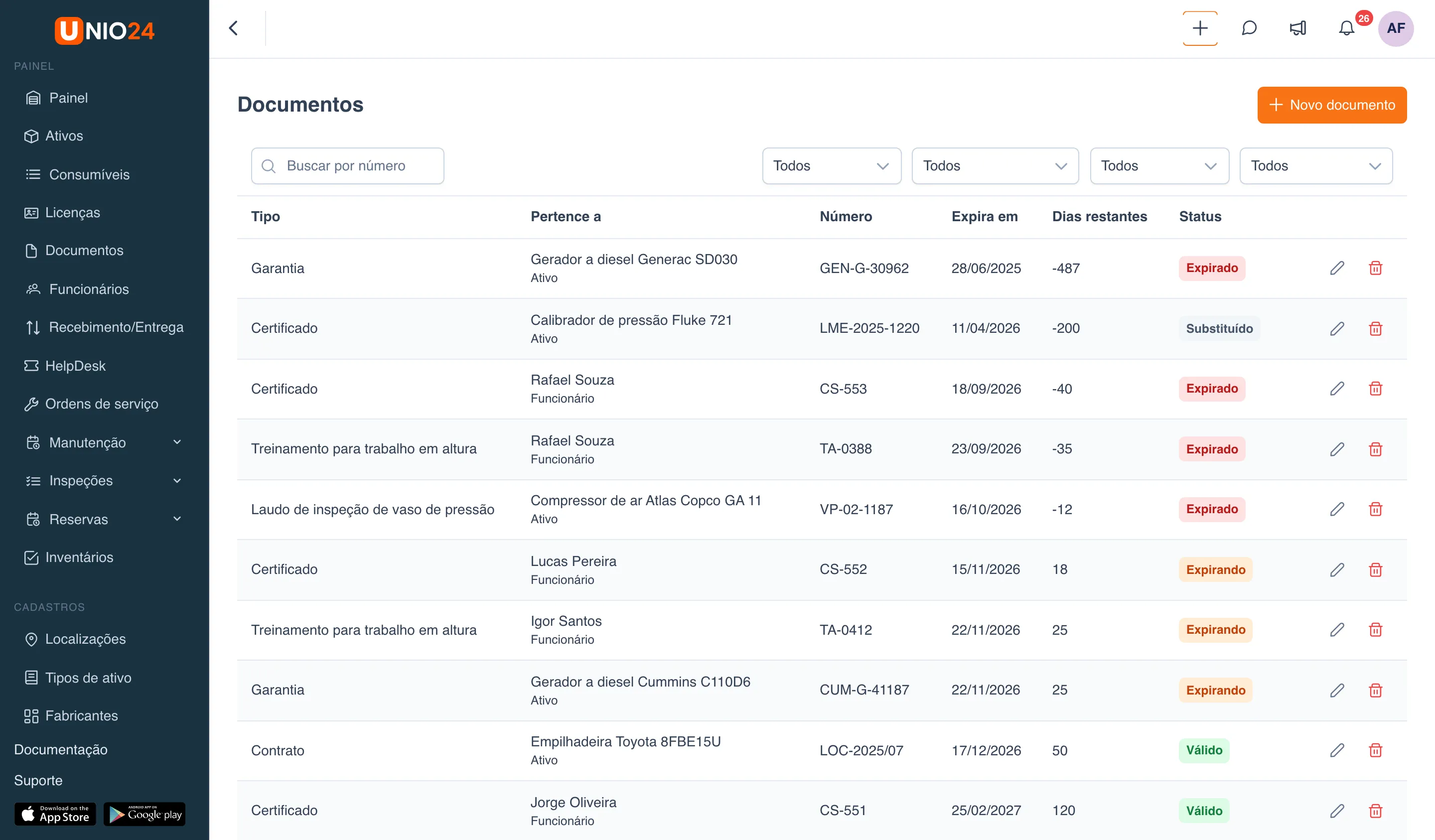Open the AF user avatar

[x=1396, y=28]
